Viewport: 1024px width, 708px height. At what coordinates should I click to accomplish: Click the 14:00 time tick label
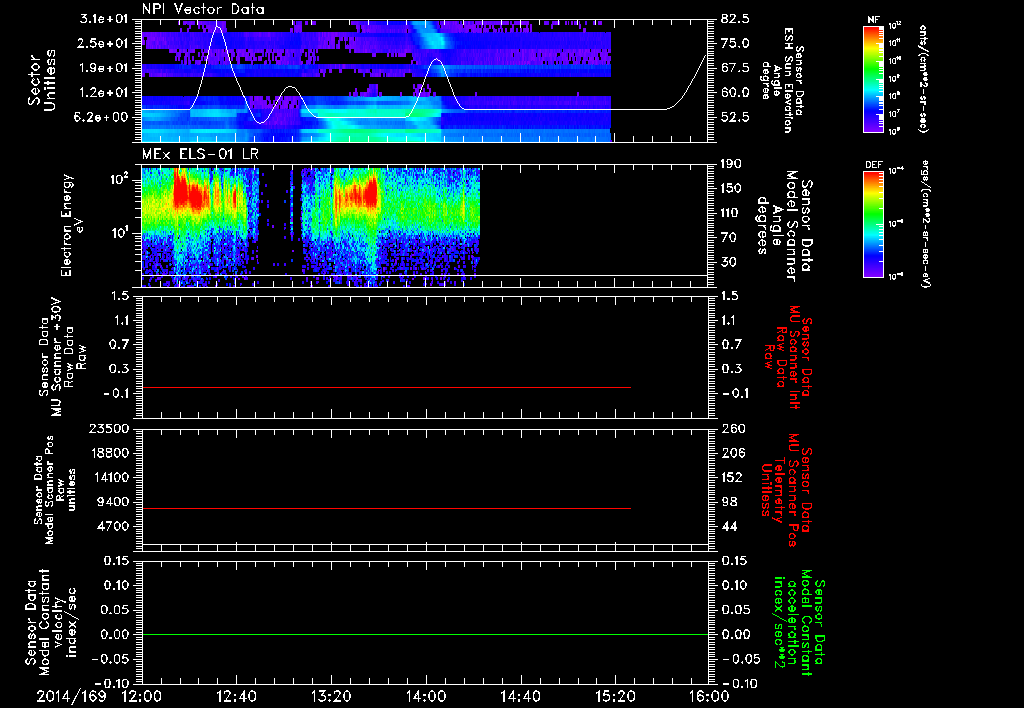pyautogui.click(x=426, y=696)
